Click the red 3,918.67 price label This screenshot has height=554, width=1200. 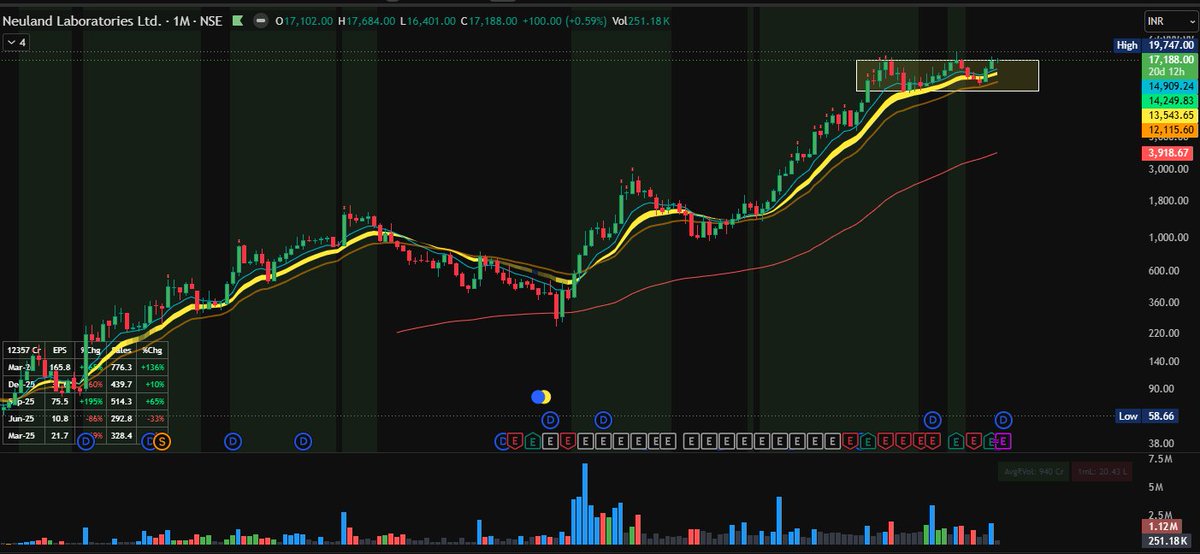point(1169,153)
